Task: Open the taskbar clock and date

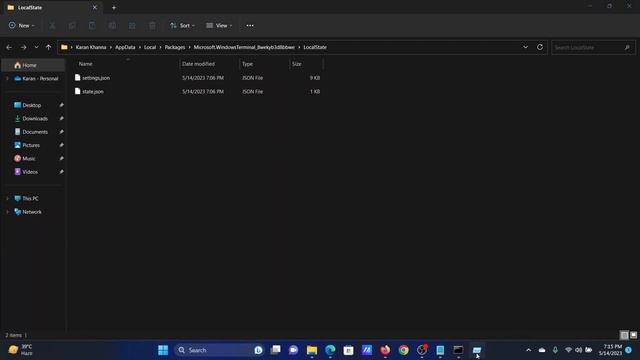Action: pyautogui.click(x=610, y=350)
